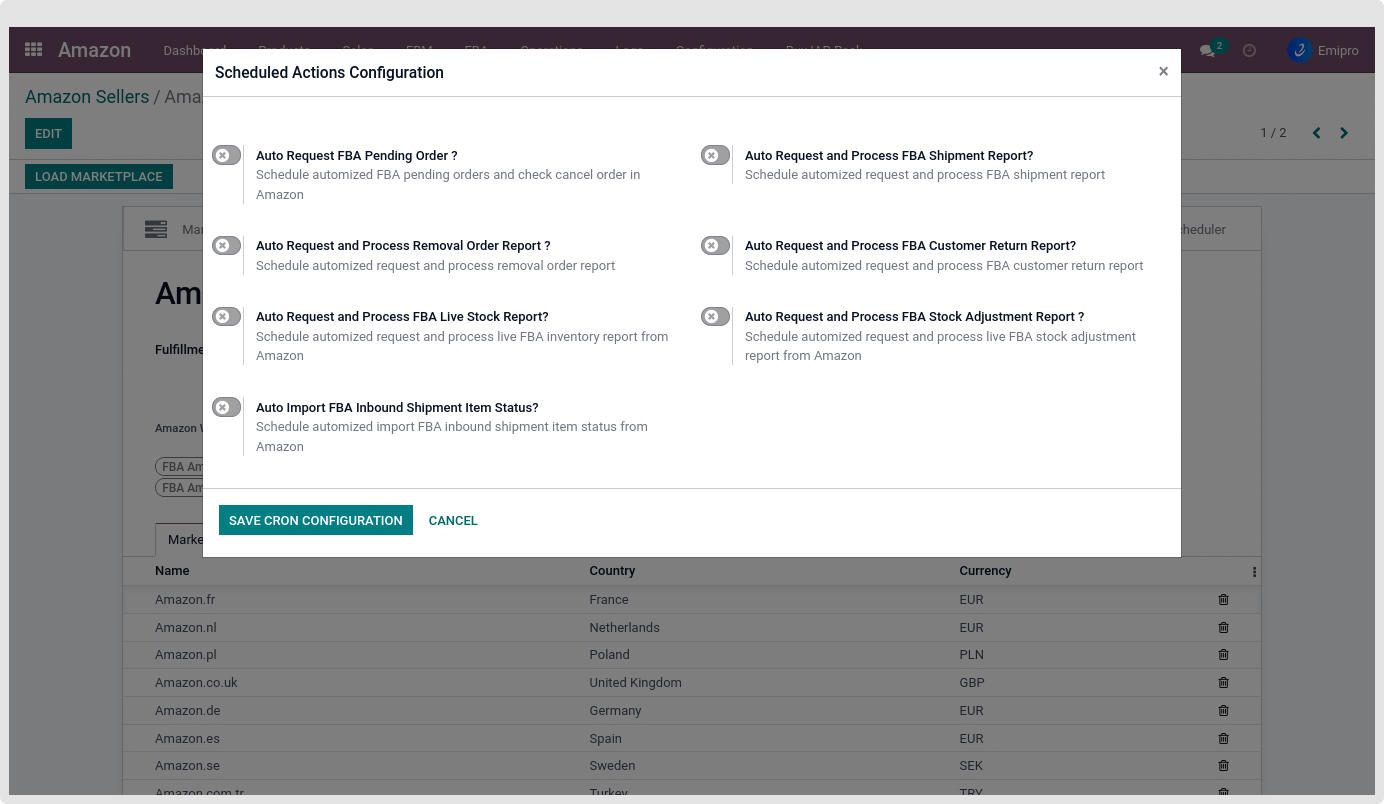Delete the Amazon.nl marketplace row

click(x=1223, y=628)
